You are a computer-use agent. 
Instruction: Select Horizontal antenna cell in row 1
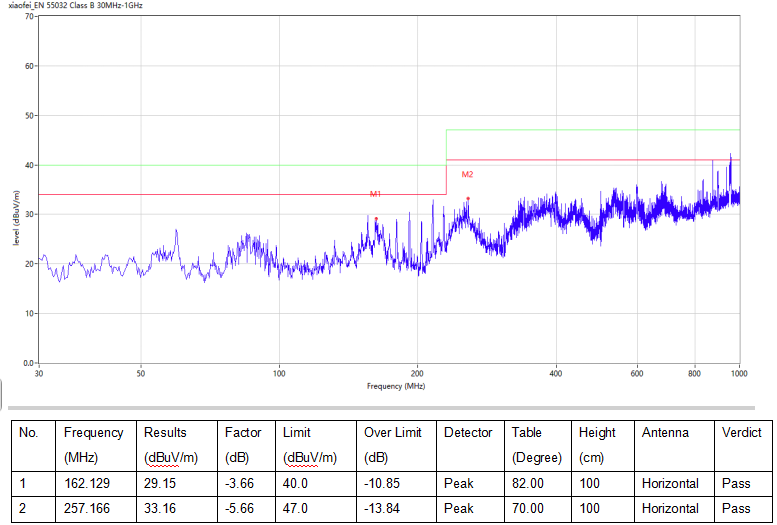point(670,483)
